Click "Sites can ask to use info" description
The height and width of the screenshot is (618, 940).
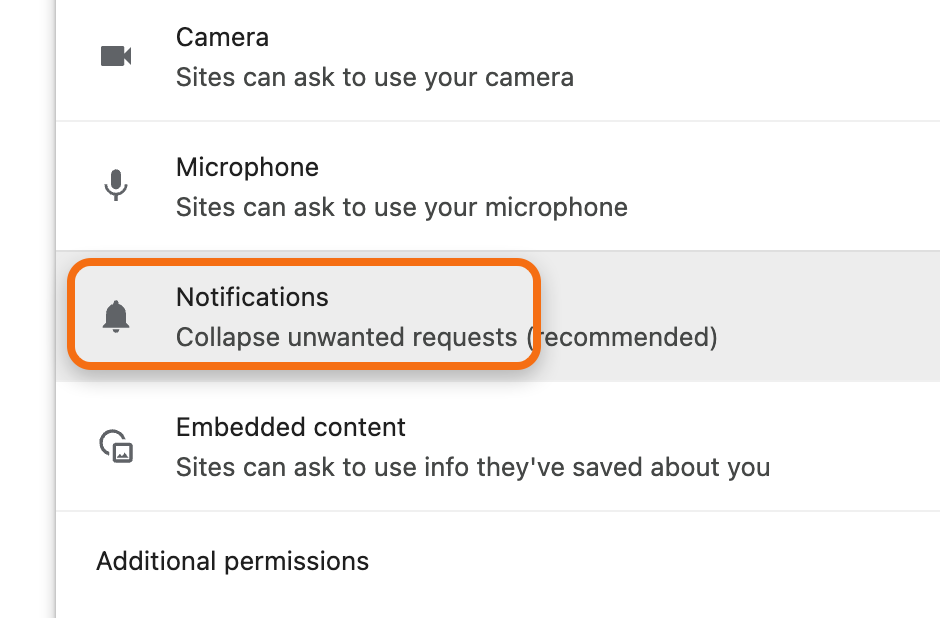pyautogui.click(x=473, y=468)
